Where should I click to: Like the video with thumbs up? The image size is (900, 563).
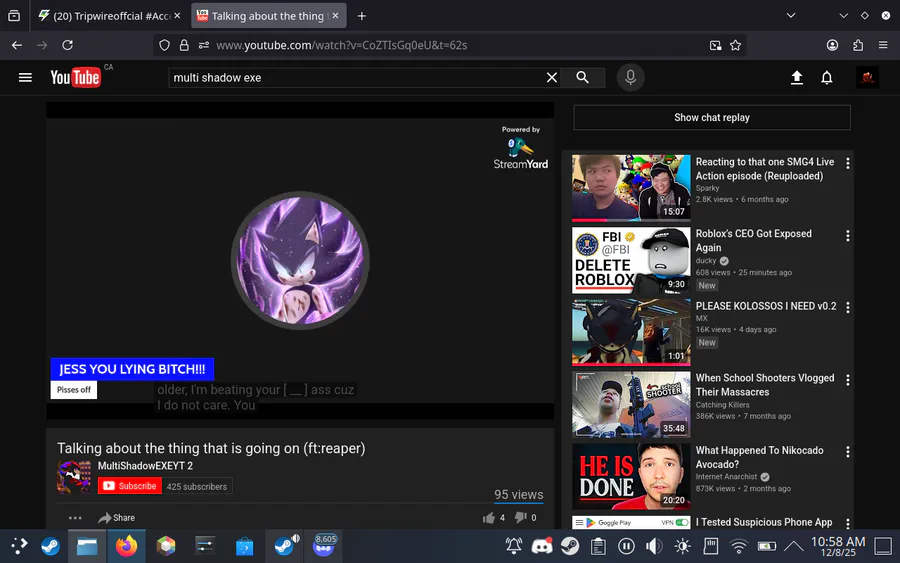[x=488, y=518]
